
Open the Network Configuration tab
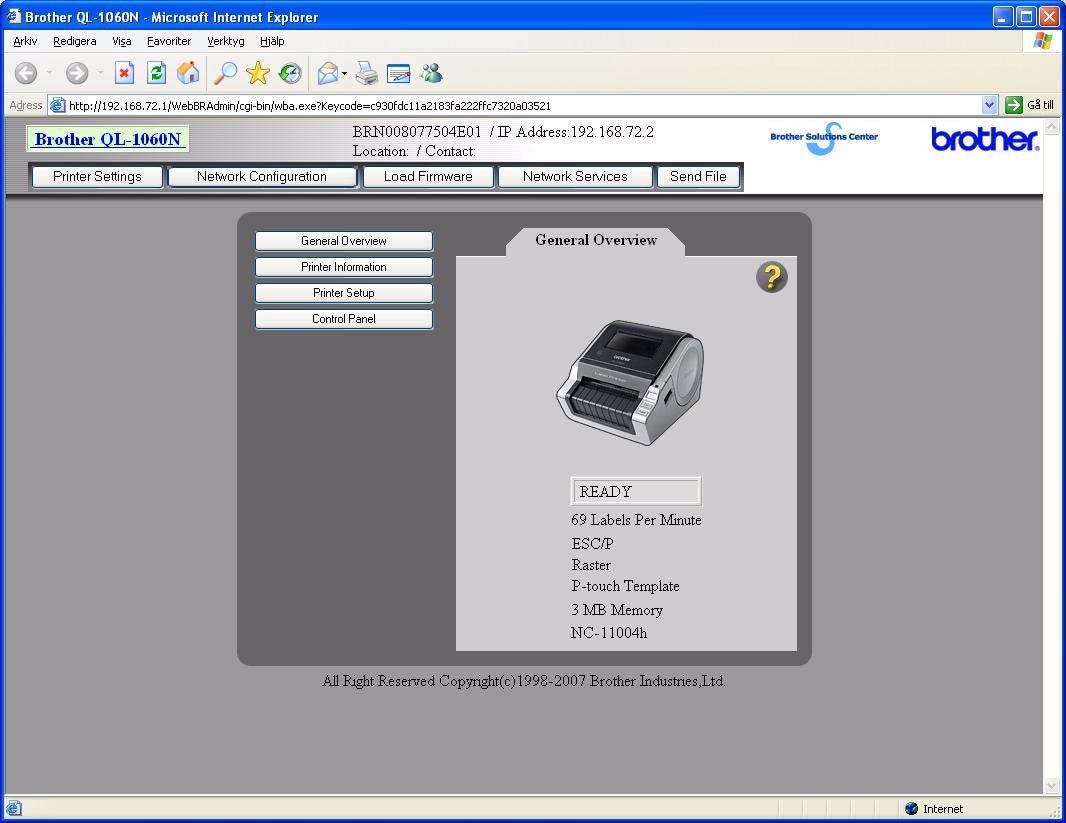pos(262,177)
